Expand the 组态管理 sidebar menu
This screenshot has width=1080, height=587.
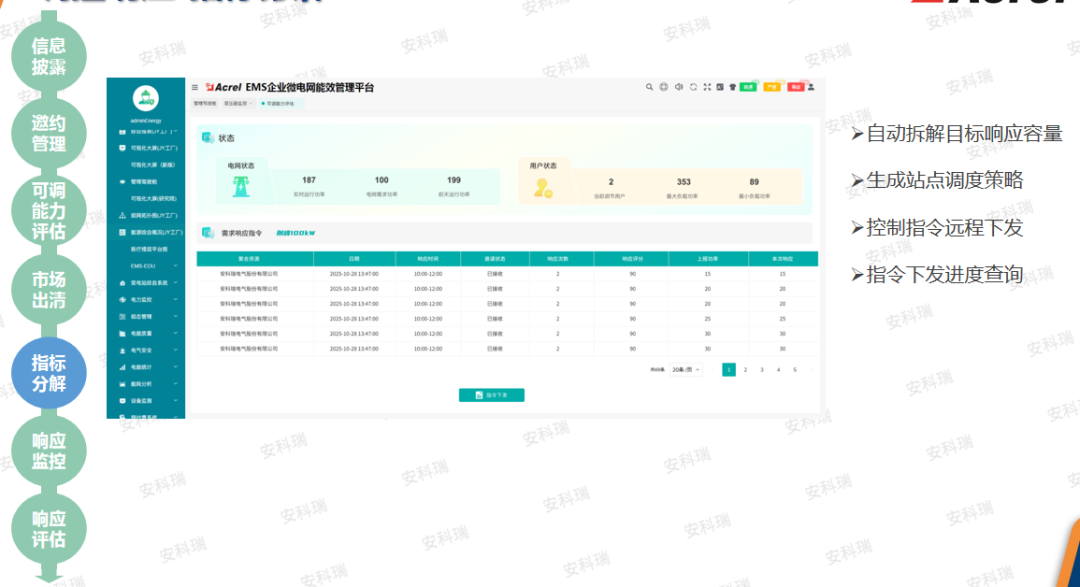[x=146, y=316]
